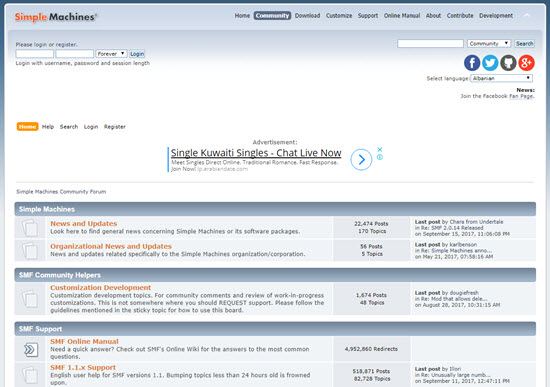Open last post Re: SMF 2.0.14 Released
Image resolution: width=550 pixels, height=387 pixels.
tap(452, 228)
